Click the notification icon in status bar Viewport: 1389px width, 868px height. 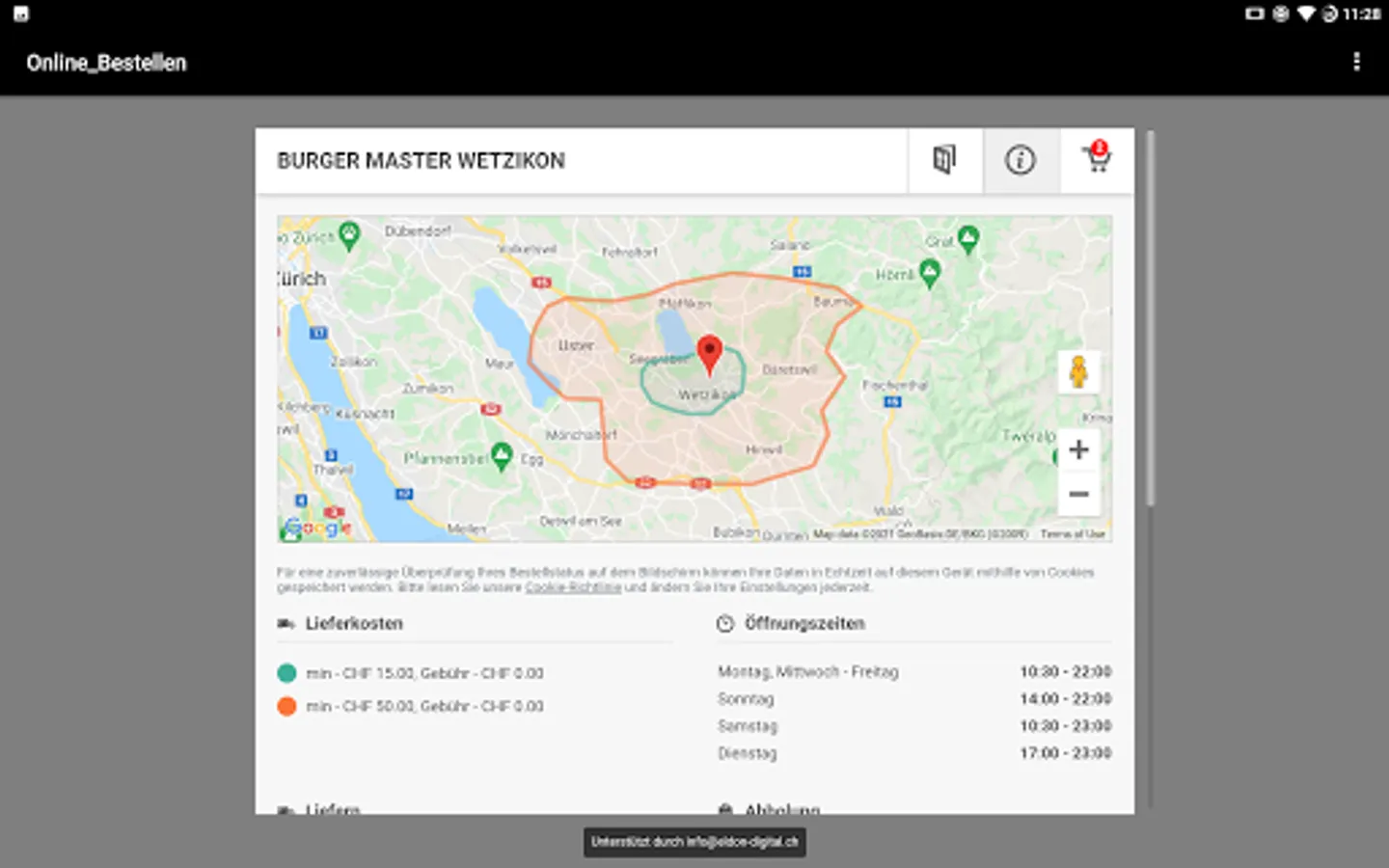(21, 14)
